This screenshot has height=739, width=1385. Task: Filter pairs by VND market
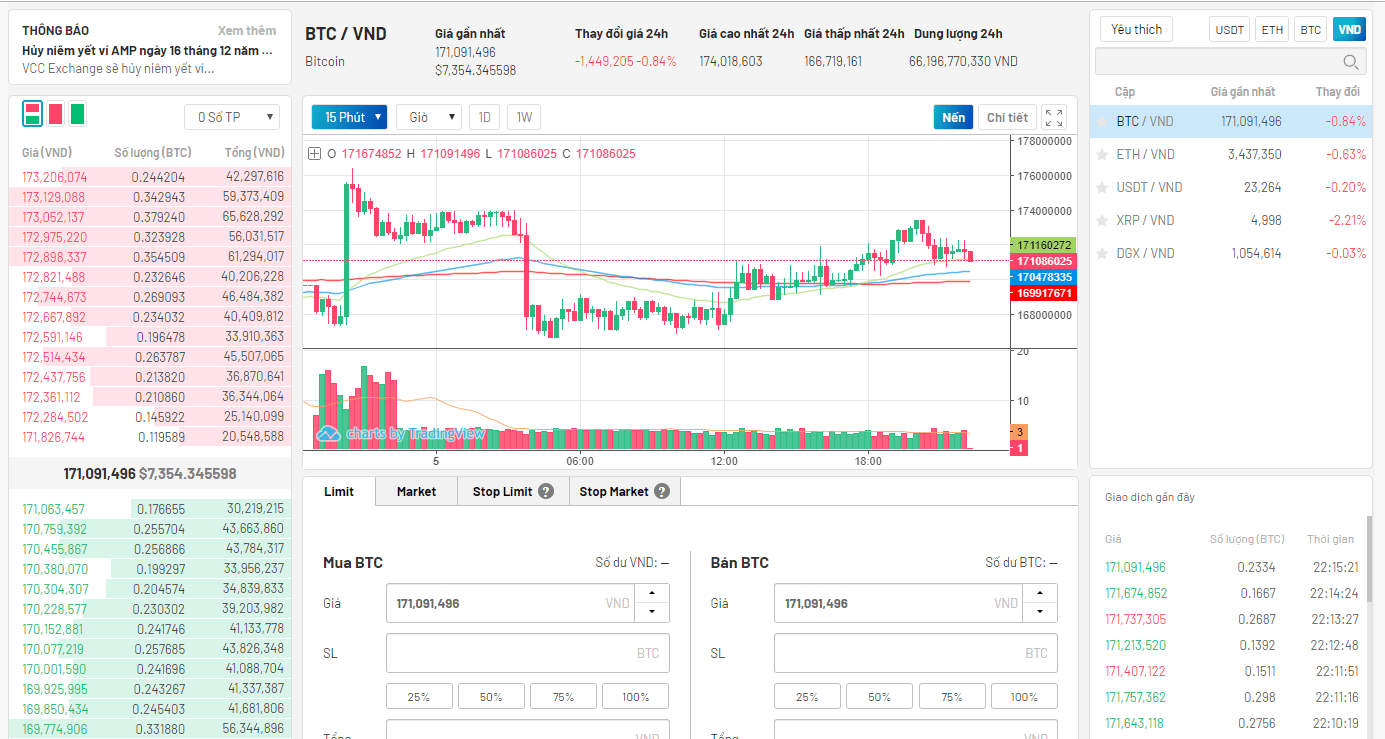pos(1350,30)
